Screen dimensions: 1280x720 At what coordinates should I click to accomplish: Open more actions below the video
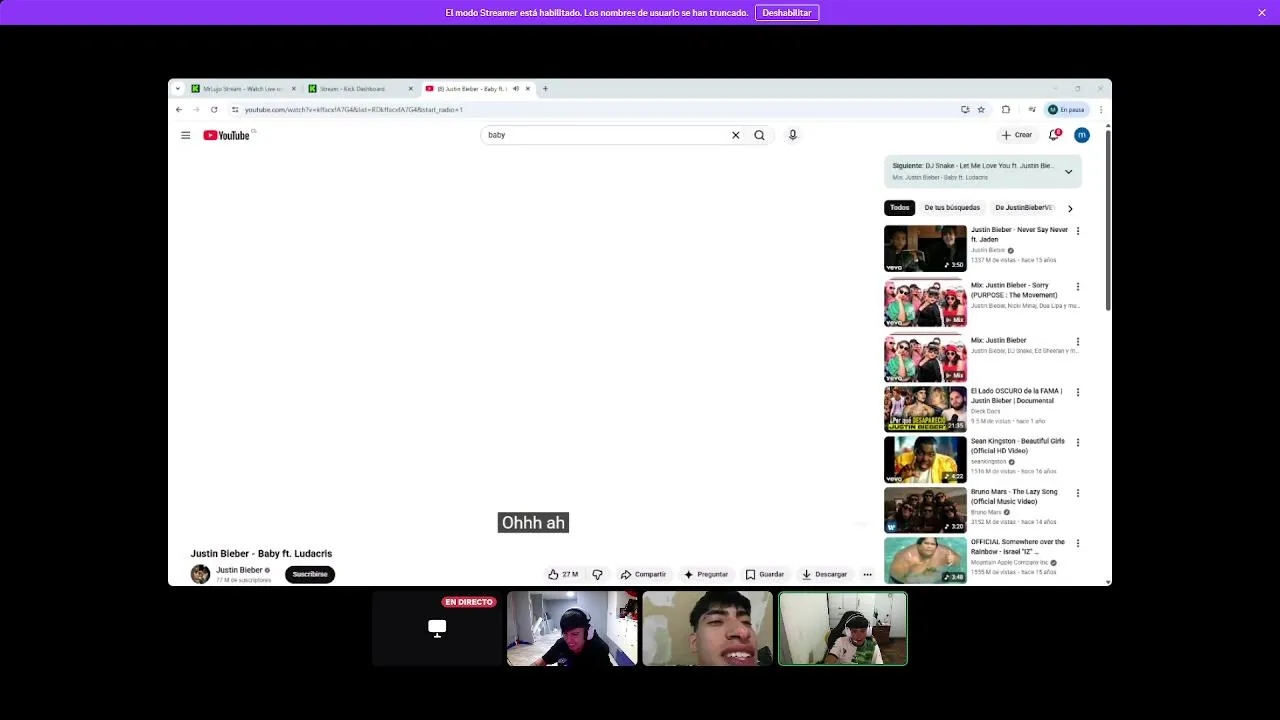point(867,574)
